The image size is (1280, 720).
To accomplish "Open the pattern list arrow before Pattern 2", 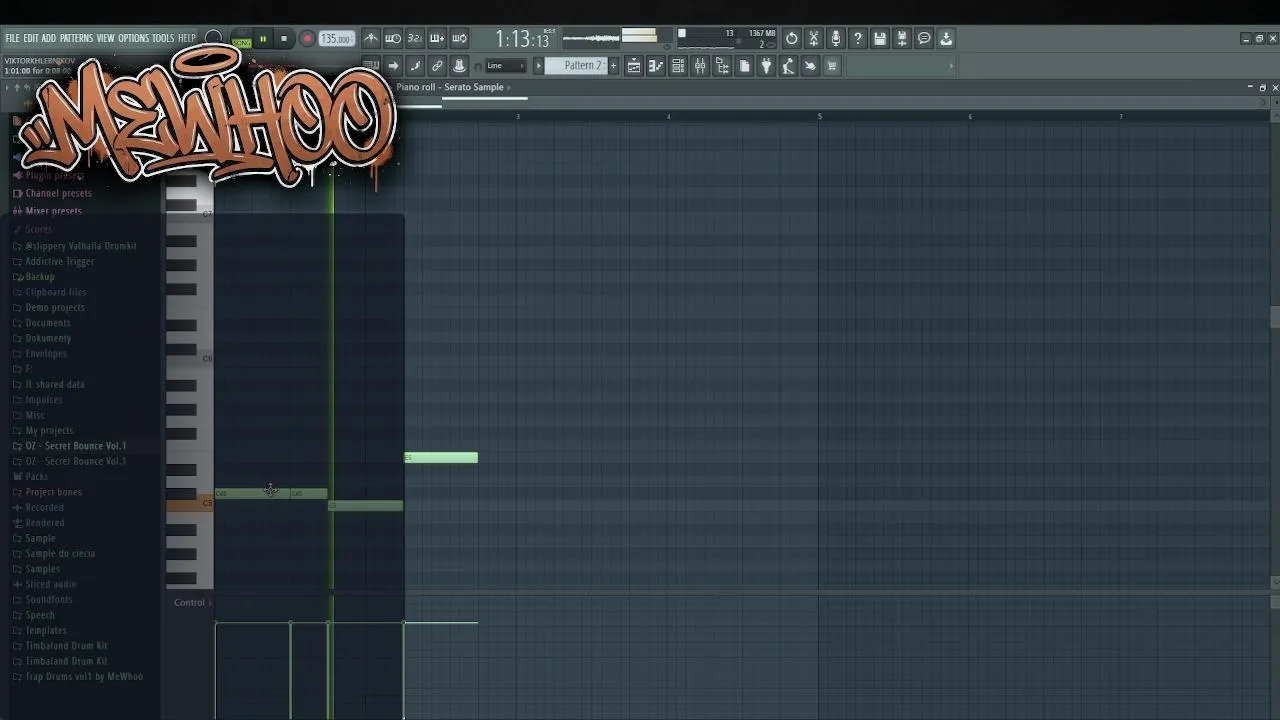I will click(538, 66).
